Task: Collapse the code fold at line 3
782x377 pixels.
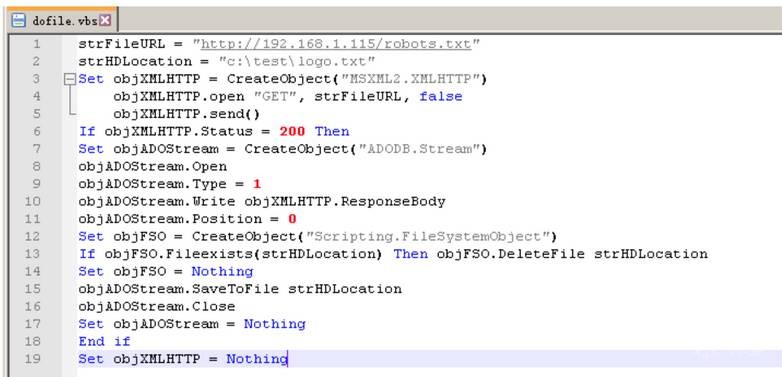Action: coord(70,79)
